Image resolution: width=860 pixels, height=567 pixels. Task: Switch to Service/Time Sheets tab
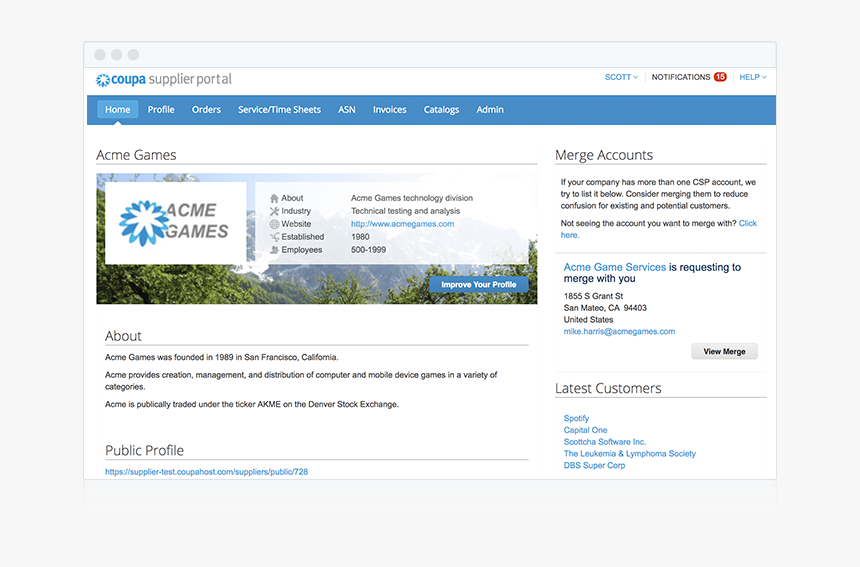click(x=279, y=110)
